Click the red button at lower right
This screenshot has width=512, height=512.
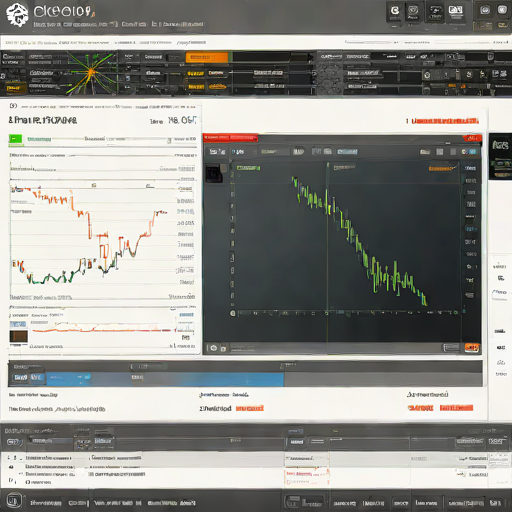[456, 408]
